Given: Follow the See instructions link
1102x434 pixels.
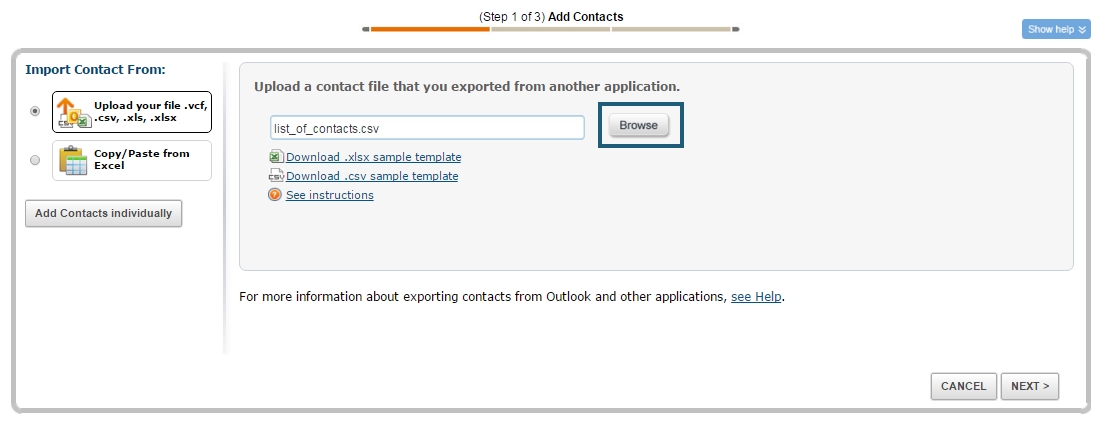Looking at the screenshot, I should (x=329, y=195).
